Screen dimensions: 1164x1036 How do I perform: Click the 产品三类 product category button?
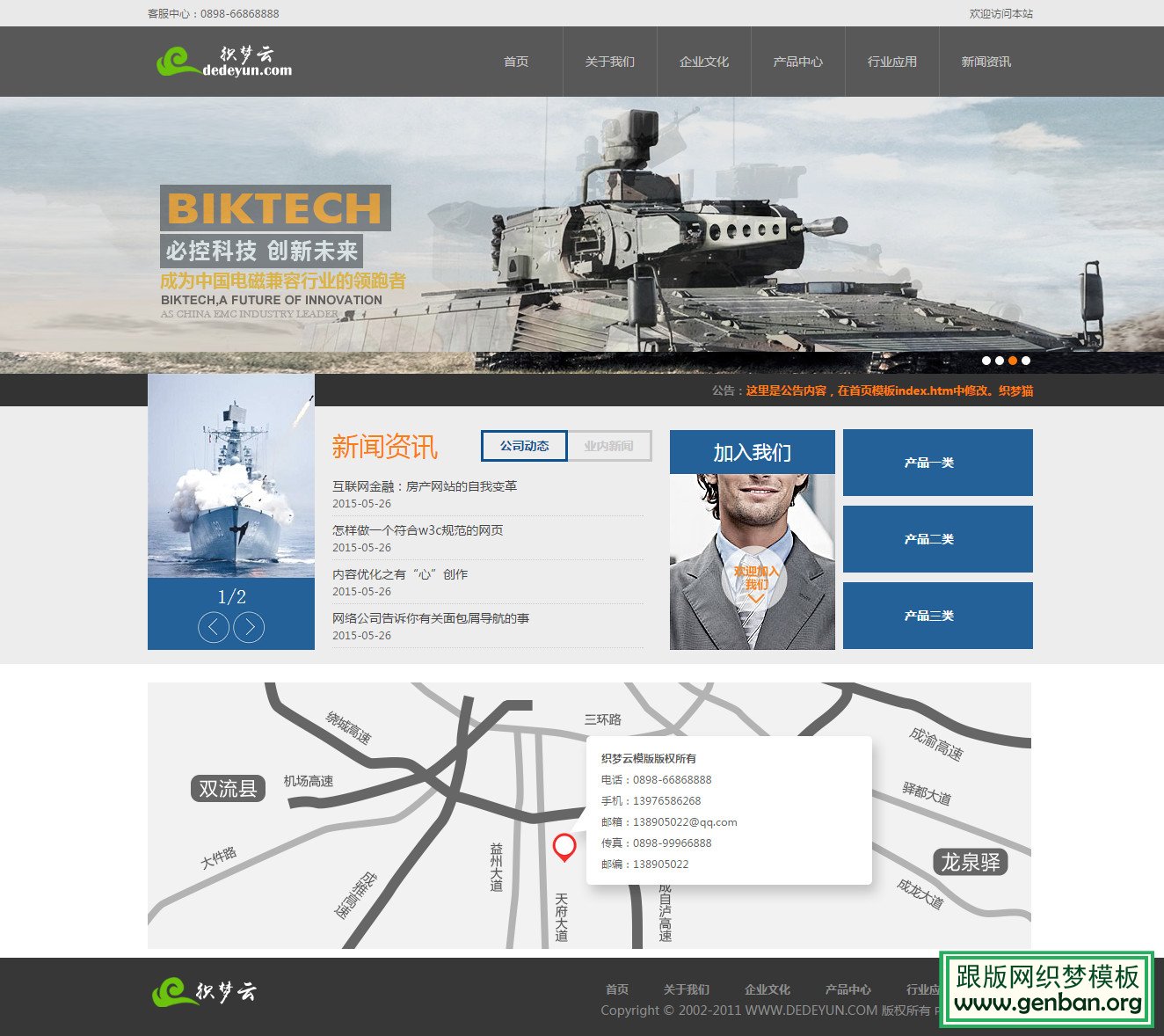point(937,616)
